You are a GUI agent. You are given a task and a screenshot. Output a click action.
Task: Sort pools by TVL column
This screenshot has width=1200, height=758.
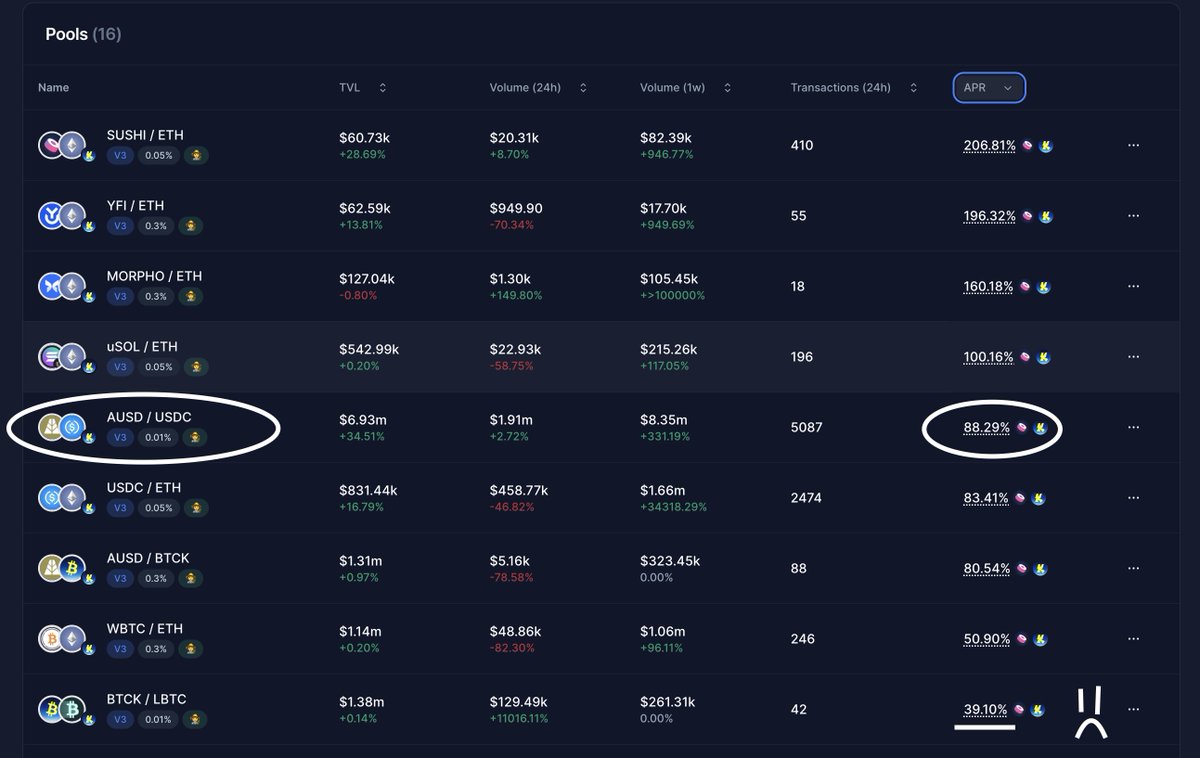coord(363,88)
